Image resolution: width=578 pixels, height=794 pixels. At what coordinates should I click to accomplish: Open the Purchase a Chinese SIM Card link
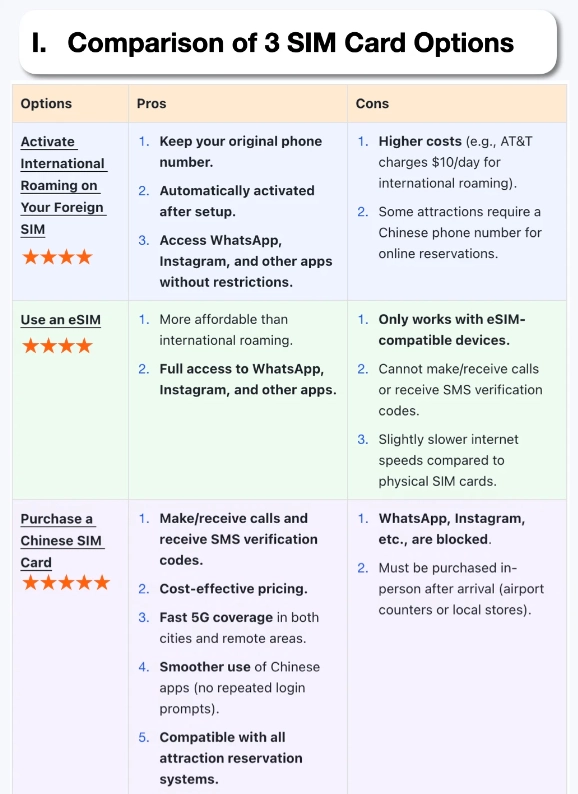[x=62, y=540]
